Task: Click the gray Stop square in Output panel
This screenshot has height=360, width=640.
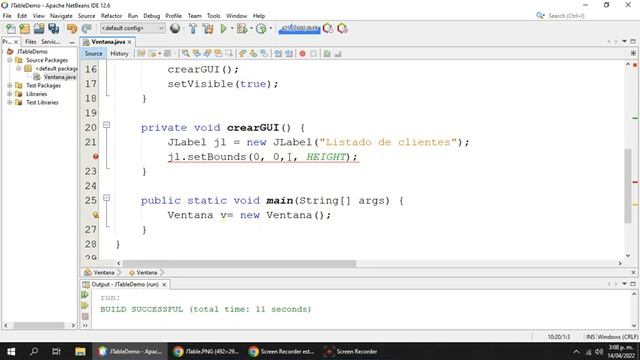Action: (85, 316)
